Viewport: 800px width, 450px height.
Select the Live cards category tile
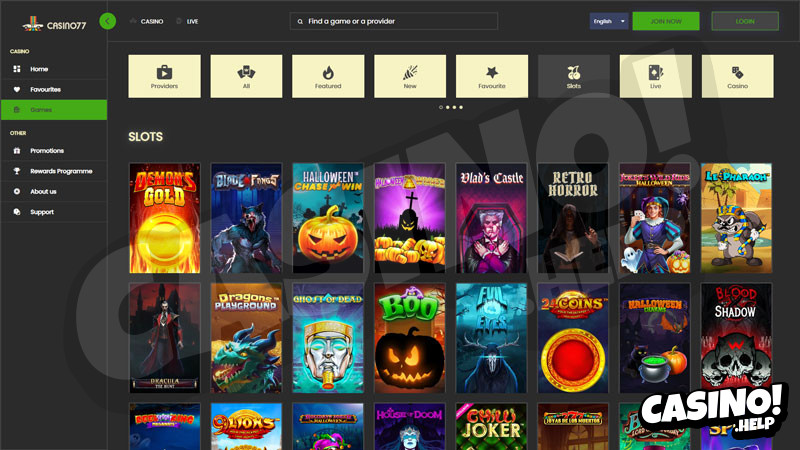(x=656, y=76)
